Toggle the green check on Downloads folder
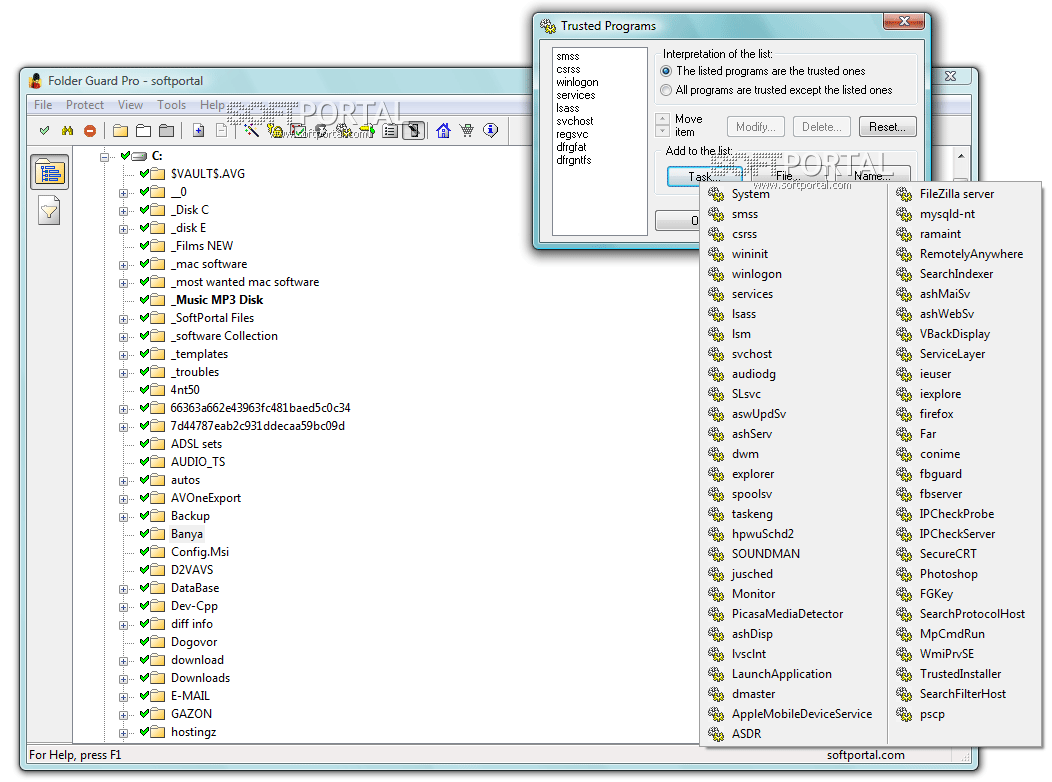Screen dimensions: 1052x782 tap(144, 677)
